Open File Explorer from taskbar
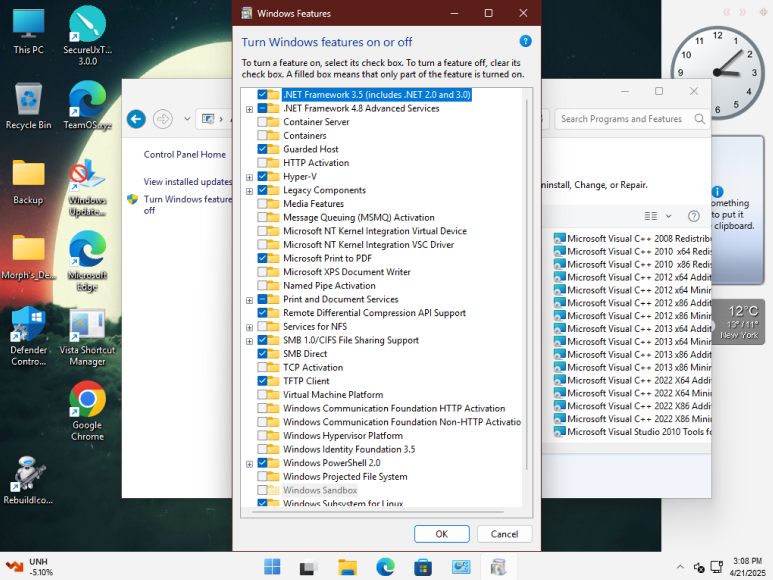The width and height of the screenshot is (773, 580). click(x=347, y=567)
